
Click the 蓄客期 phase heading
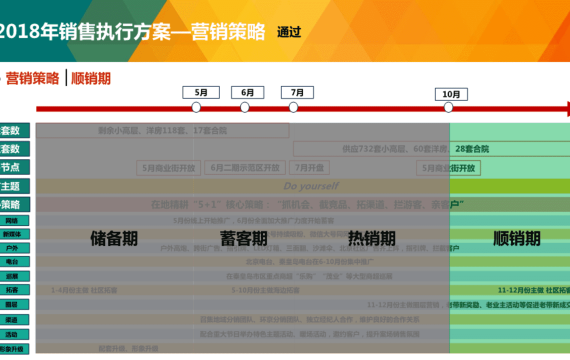pos(244,239)
